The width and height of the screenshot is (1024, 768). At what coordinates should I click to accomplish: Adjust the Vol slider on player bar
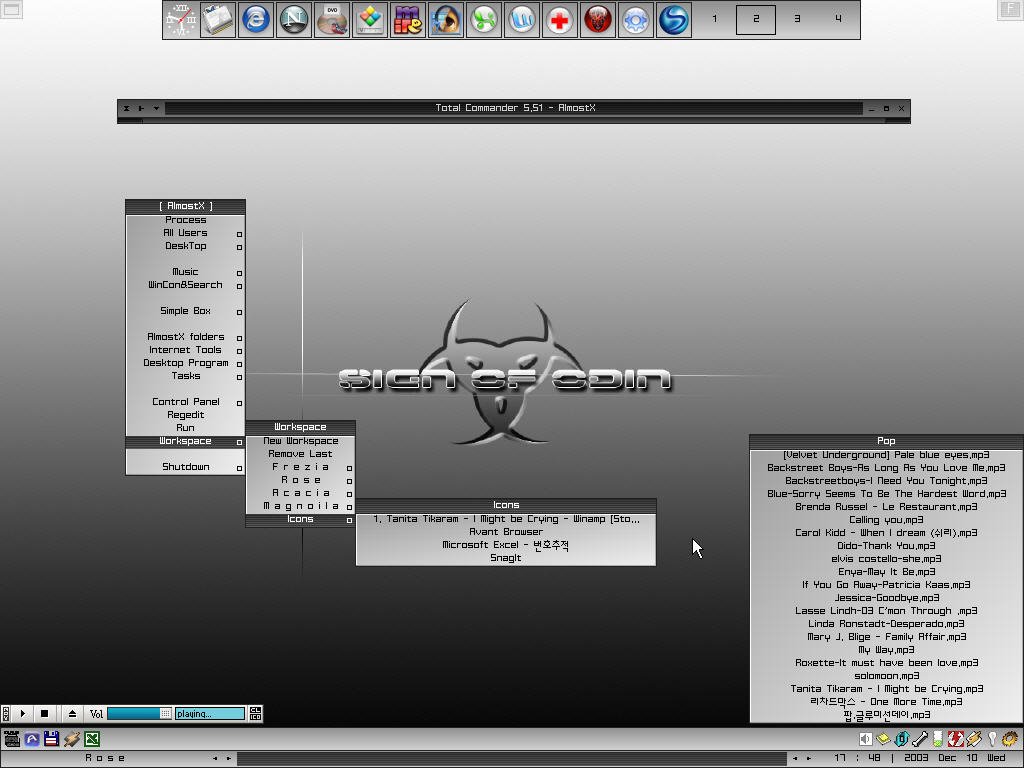pos(139,714)
